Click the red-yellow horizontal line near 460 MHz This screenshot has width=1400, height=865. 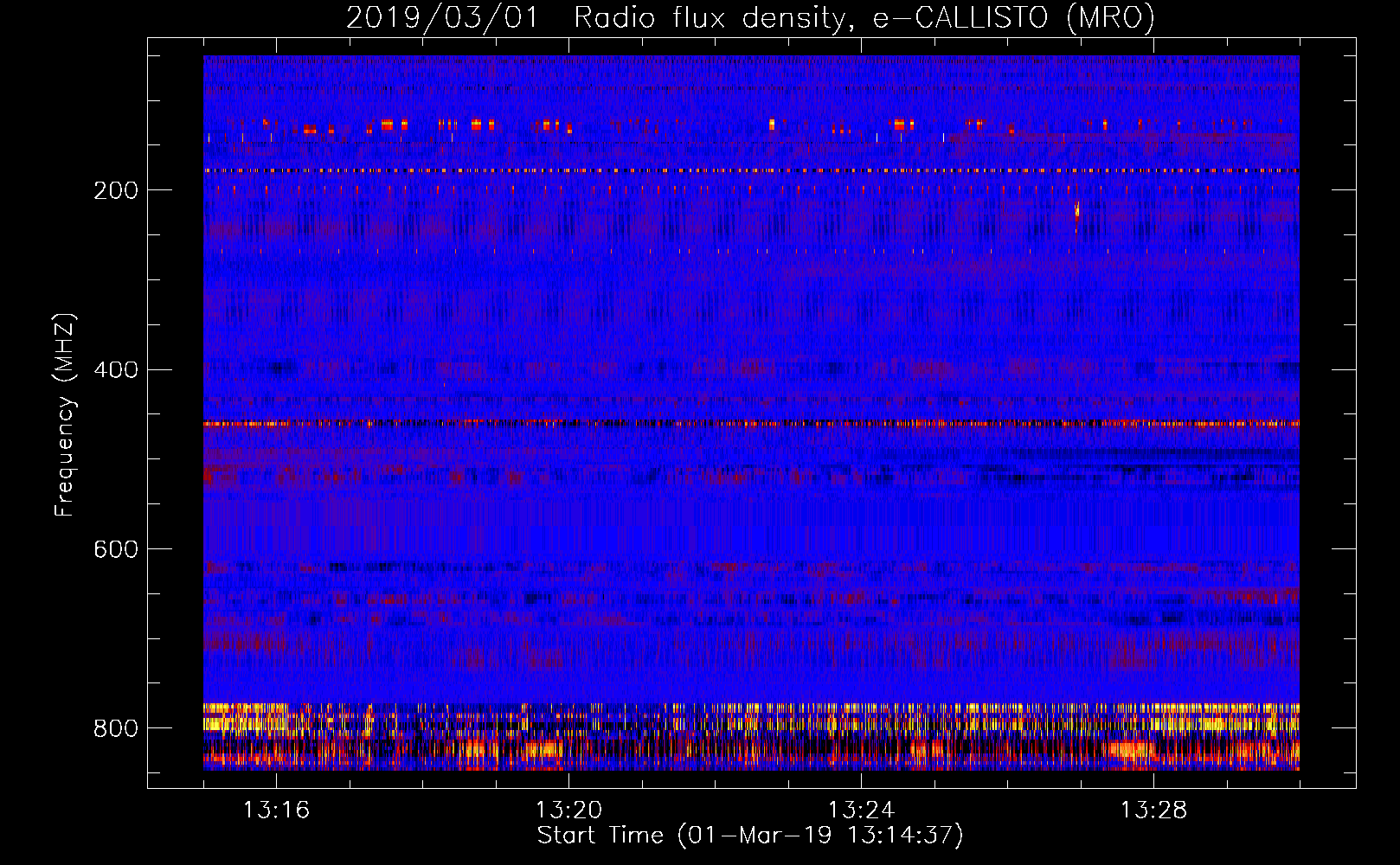[751, 424]
